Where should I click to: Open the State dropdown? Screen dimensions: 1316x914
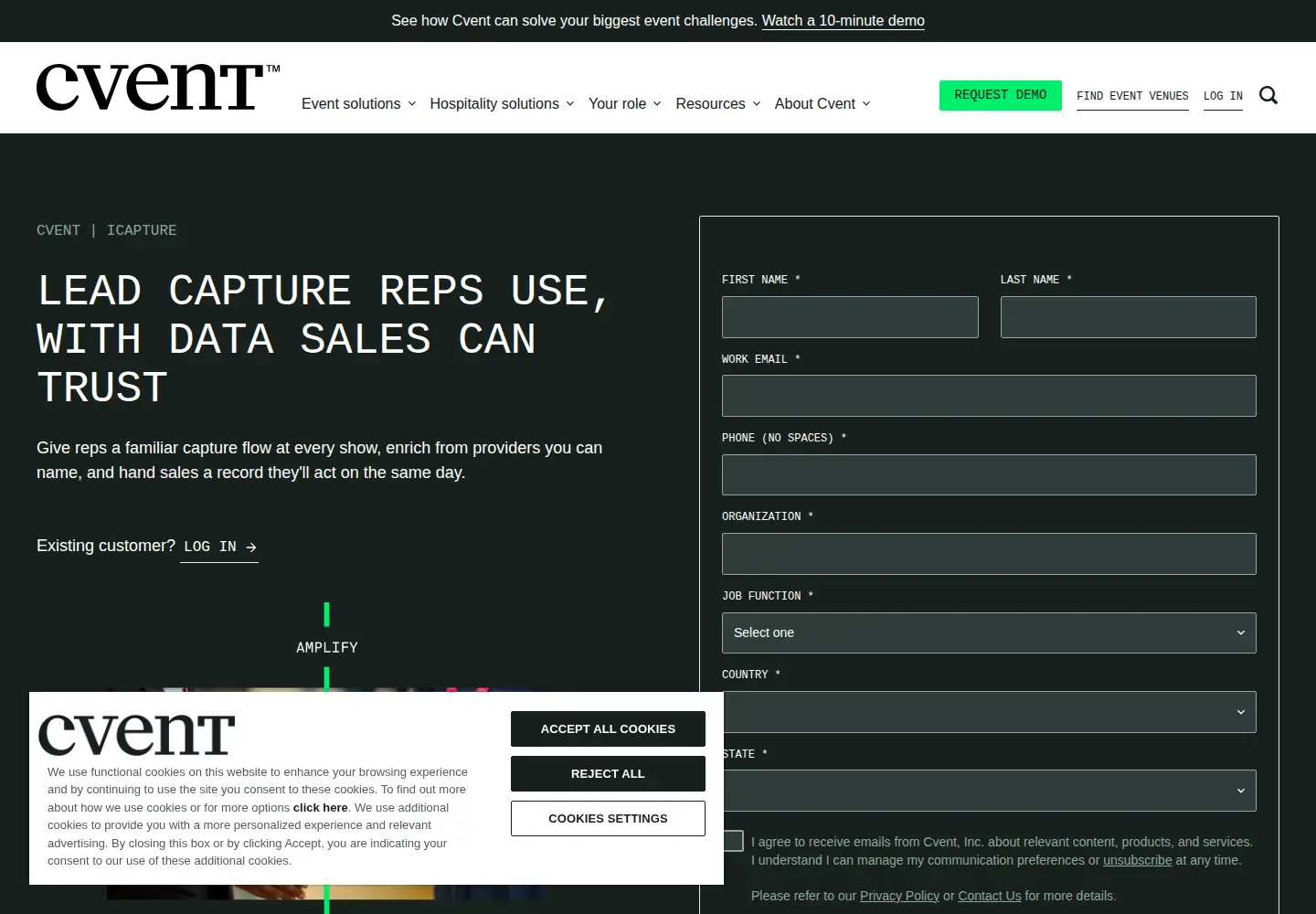coord(989,791)
